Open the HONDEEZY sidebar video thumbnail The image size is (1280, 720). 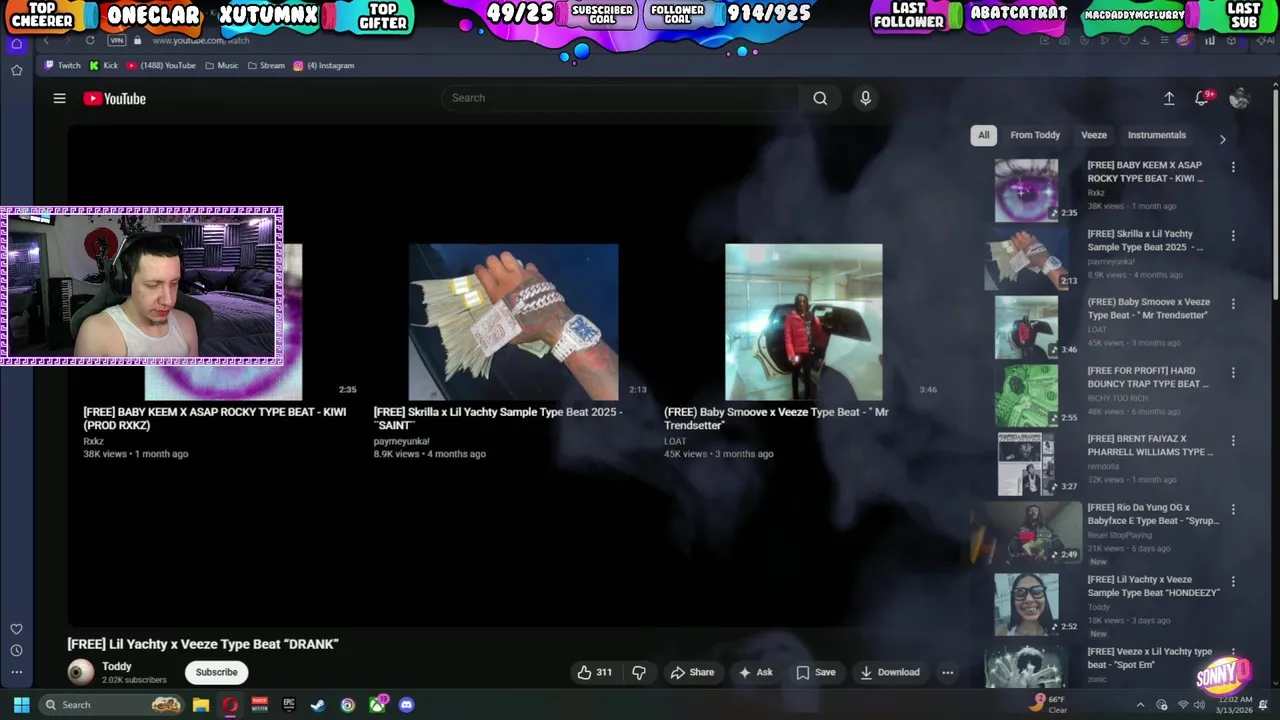click(x=1026, y=604)
